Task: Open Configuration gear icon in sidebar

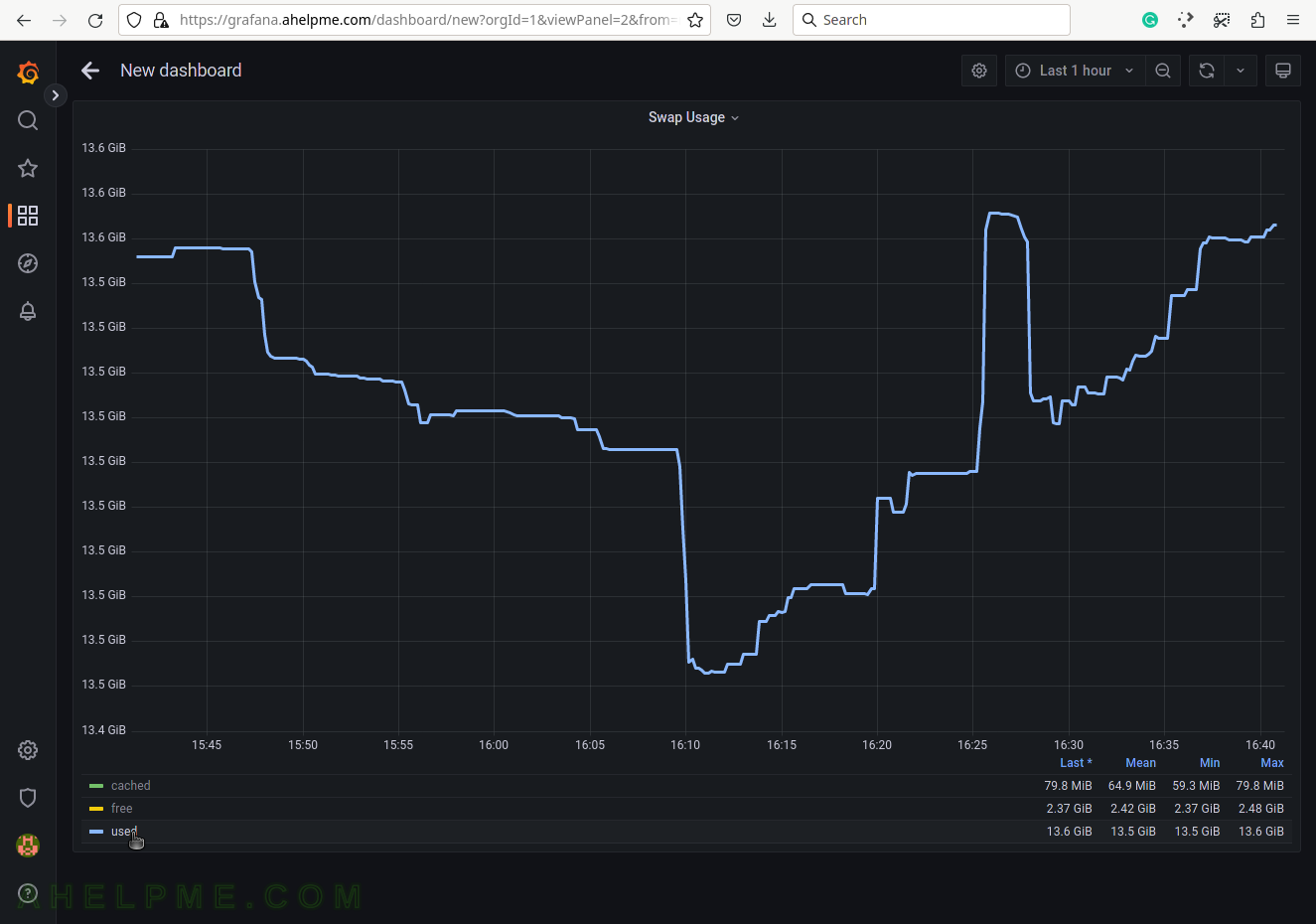Action: pyautogui.click(x=28, y=750)
